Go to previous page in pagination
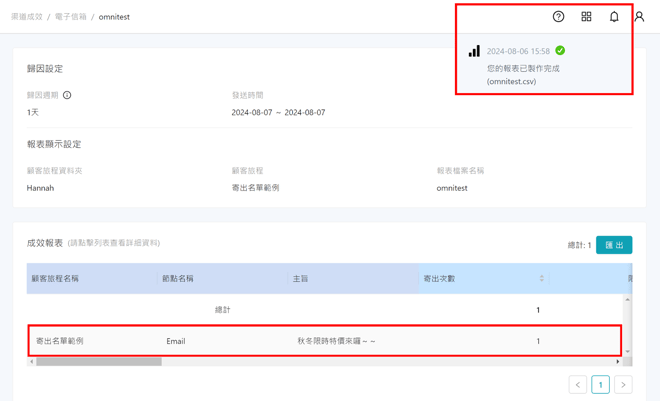 (578, 384)
